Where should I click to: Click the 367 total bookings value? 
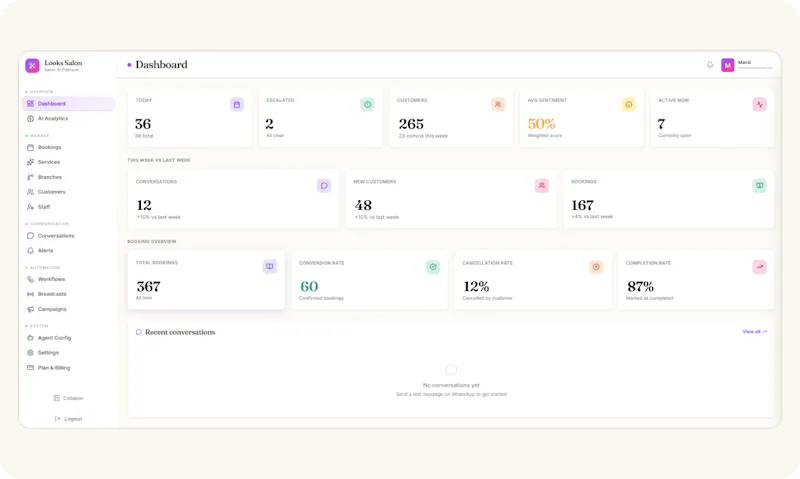click(x=148, y=286)
